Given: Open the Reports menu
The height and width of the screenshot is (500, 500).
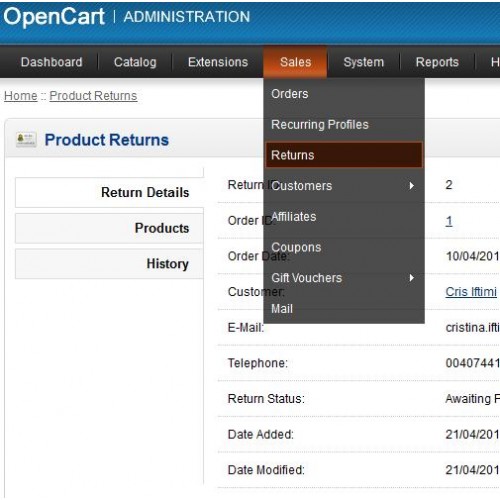Looking at the screenshot, I should 437,62.
